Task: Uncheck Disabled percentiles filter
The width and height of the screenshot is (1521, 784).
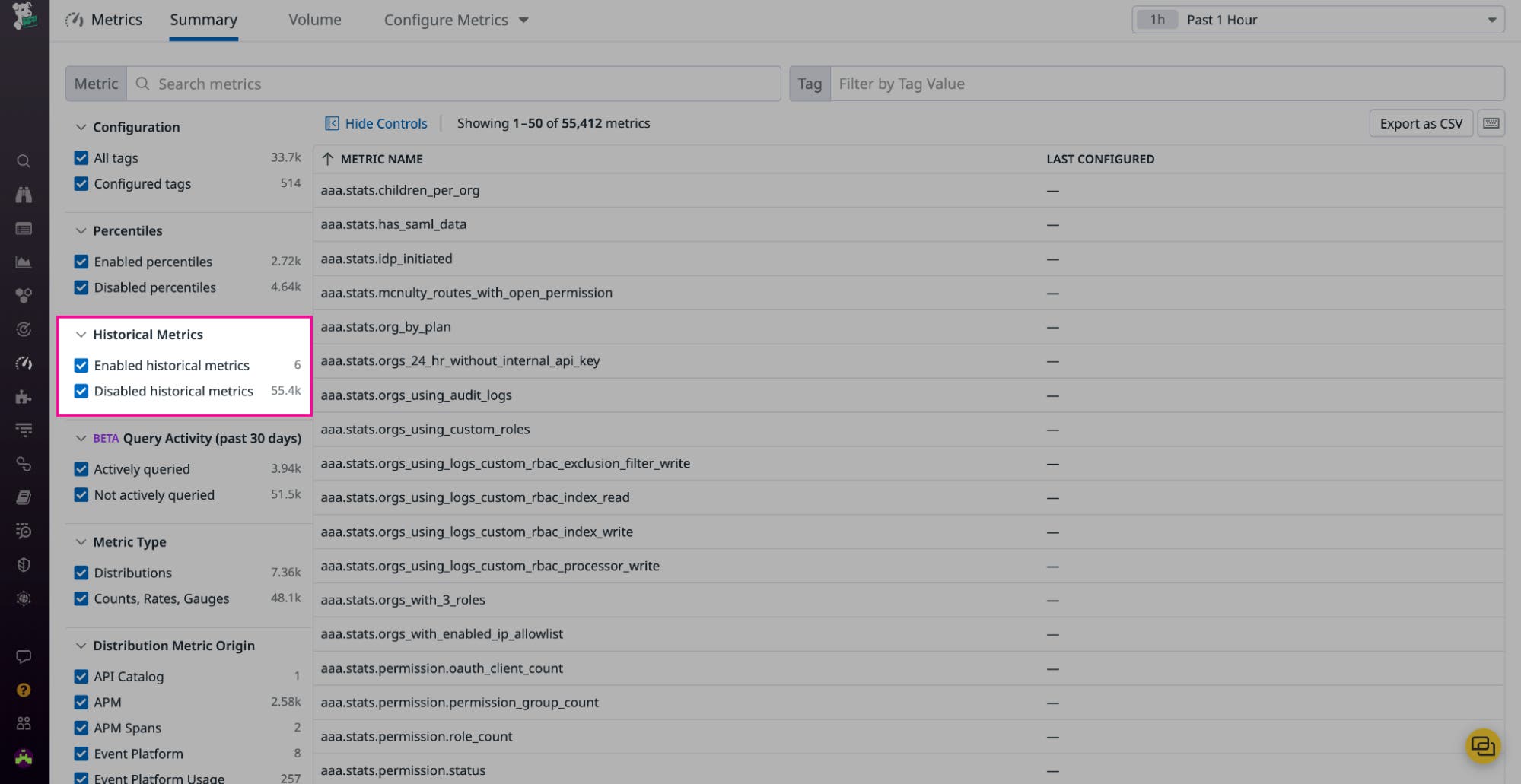Action: (81, 287)
